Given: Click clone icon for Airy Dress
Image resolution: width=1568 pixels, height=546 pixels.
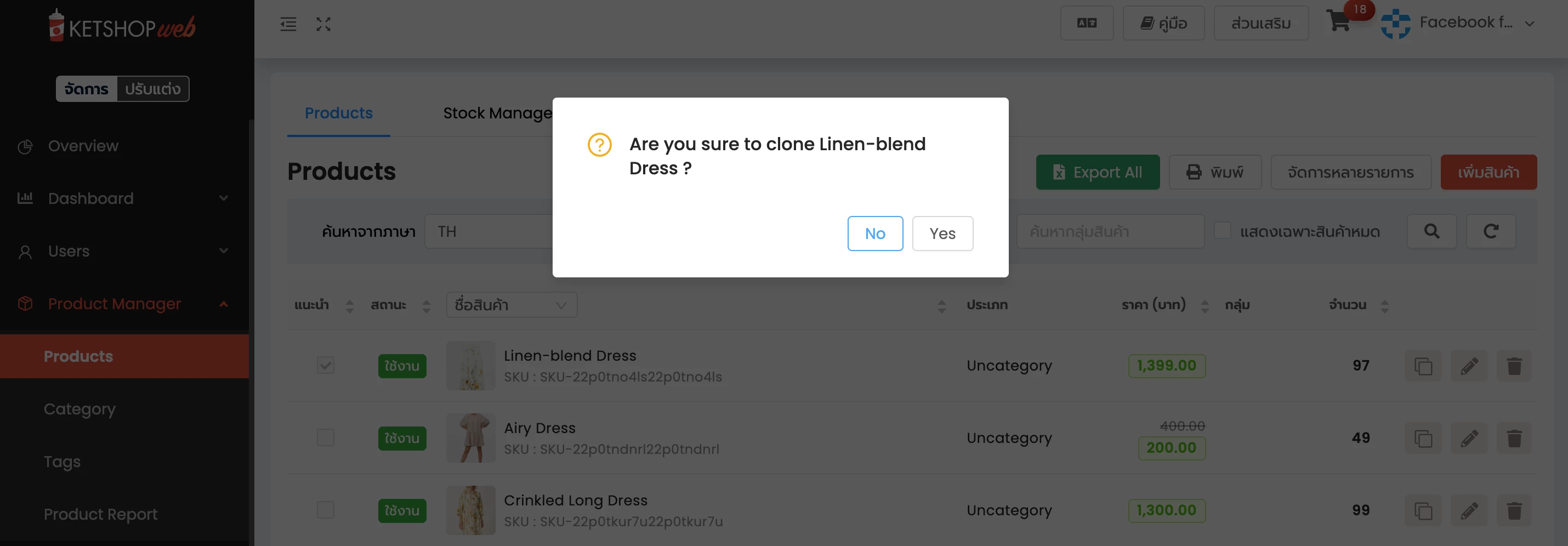Looking at the screenshot, I should point(1423,438).
